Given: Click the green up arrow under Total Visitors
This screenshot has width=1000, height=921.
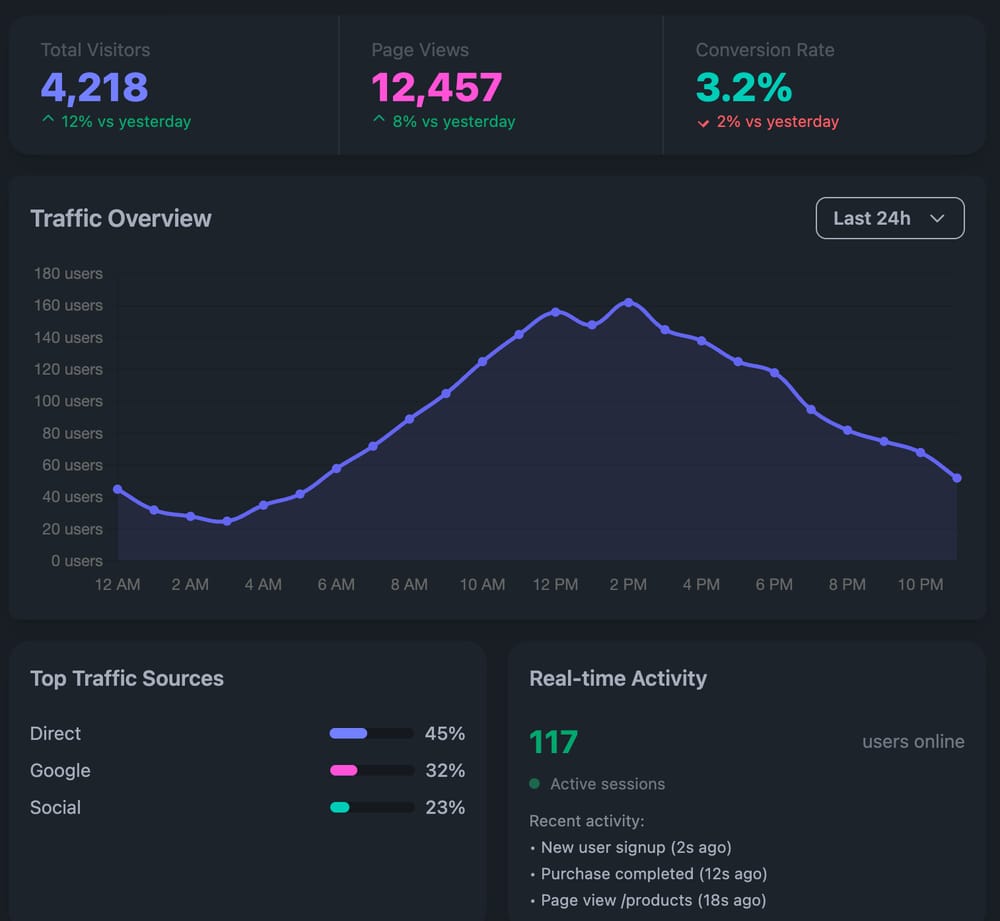Looking at the screenshot, I should [47, 121].
